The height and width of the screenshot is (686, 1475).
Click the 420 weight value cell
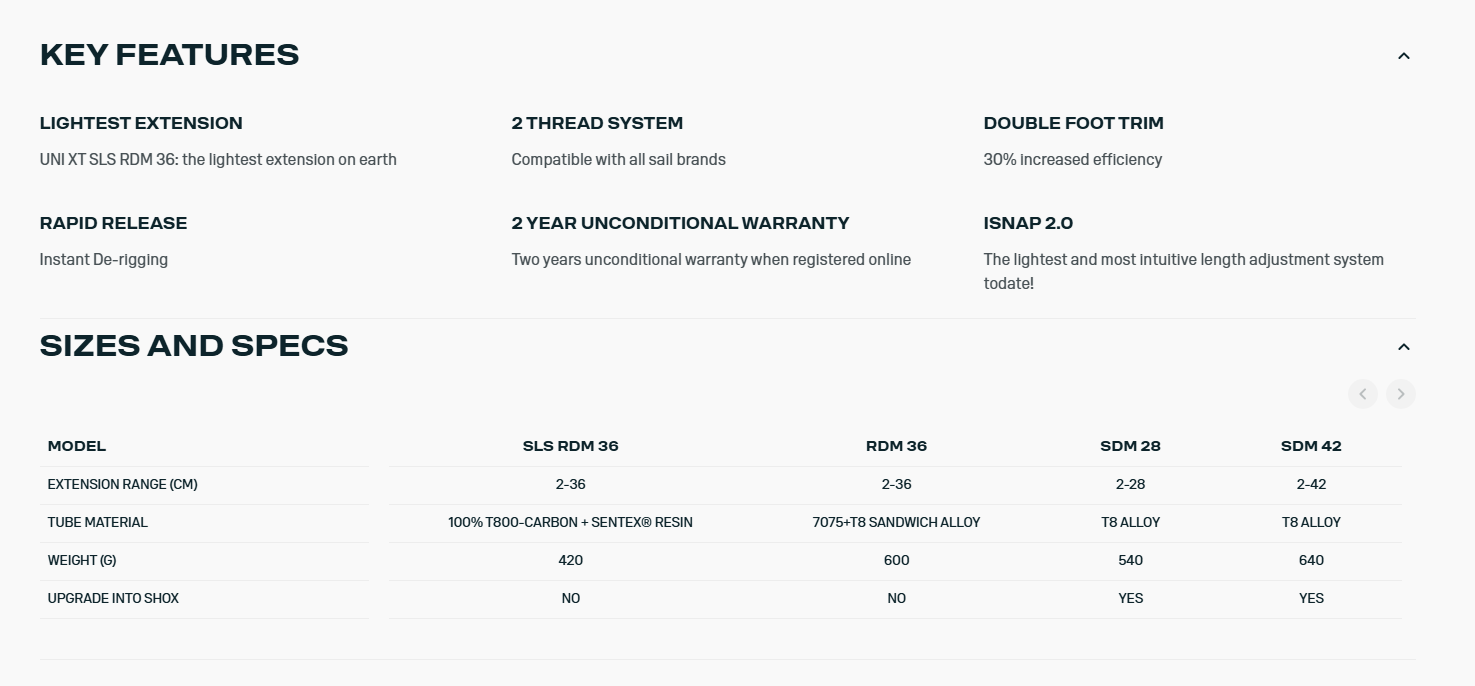570,560
